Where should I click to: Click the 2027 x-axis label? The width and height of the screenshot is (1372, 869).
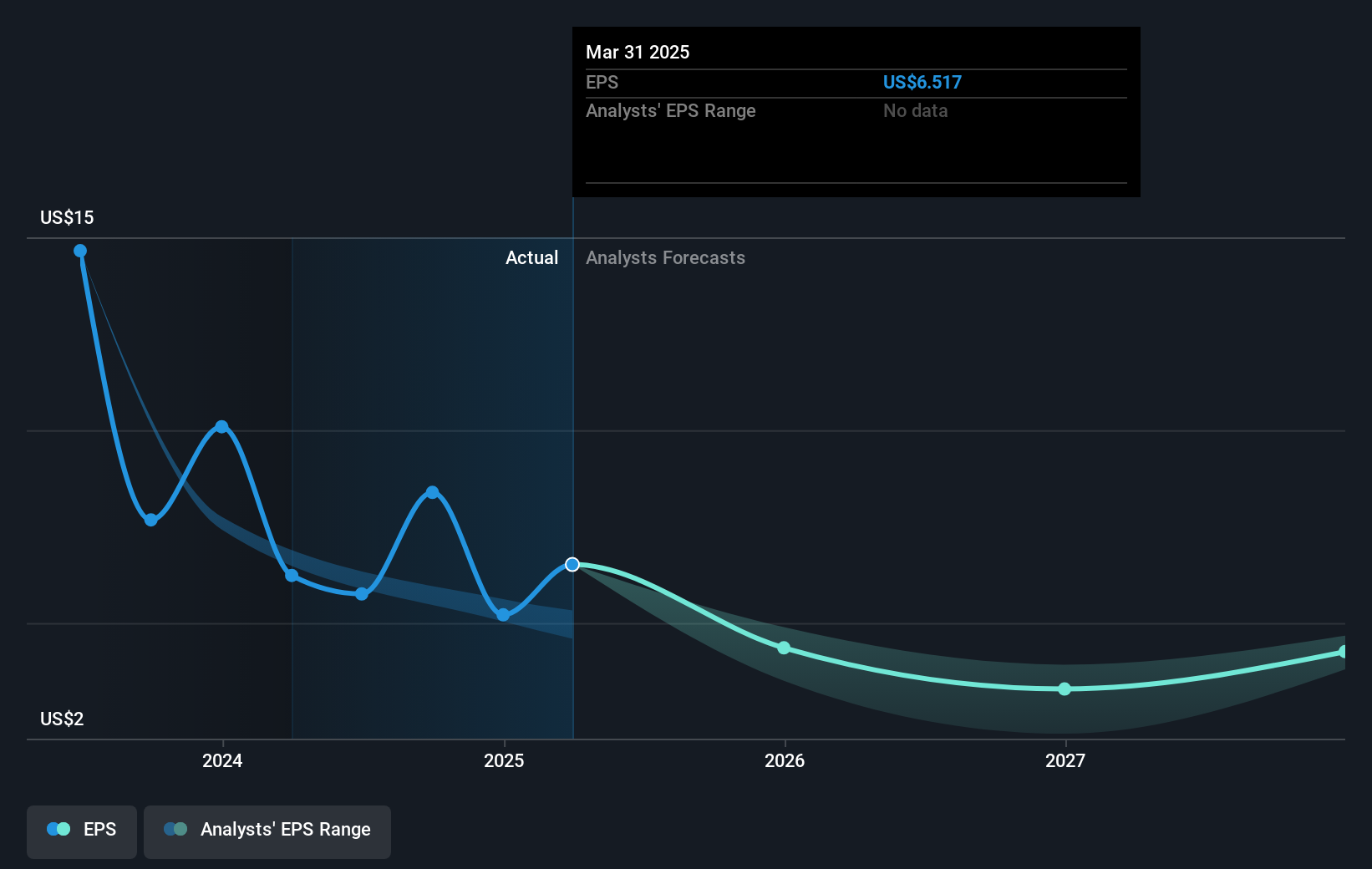(1065, 760)
